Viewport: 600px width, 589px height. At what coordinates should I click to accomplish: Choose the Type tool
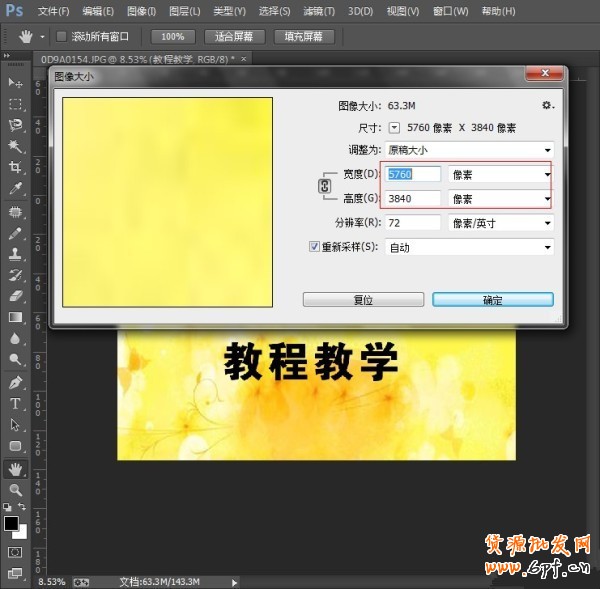pyautogui.click(x=15, y=403)
